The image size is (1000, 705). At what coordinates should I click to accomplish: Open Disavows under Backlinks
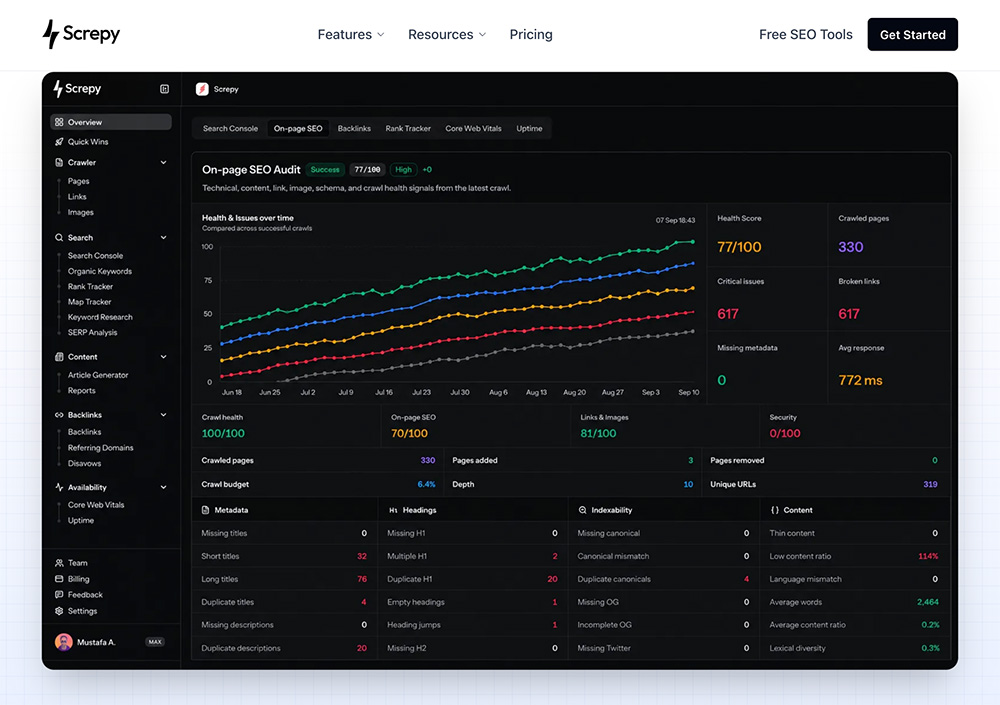pos(84,463)
